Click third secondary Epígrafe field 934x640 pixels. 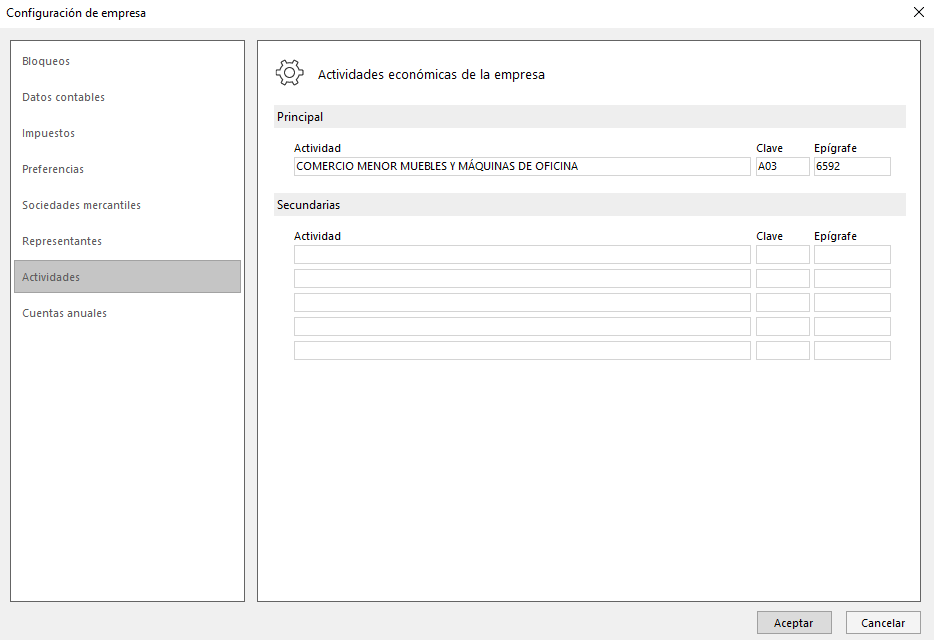[x=852, y=302]
